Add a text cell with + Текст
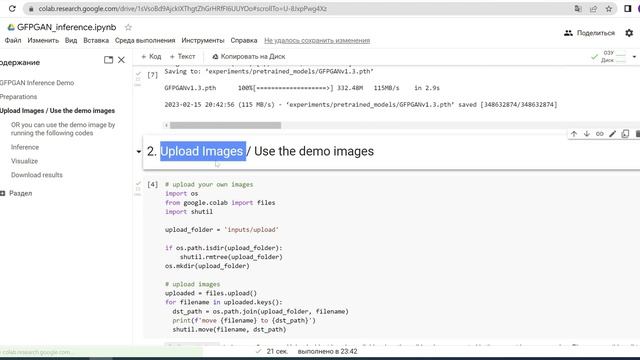Image resolution: width=640 pixels, height=360 pixels. (x=182, y=57)
